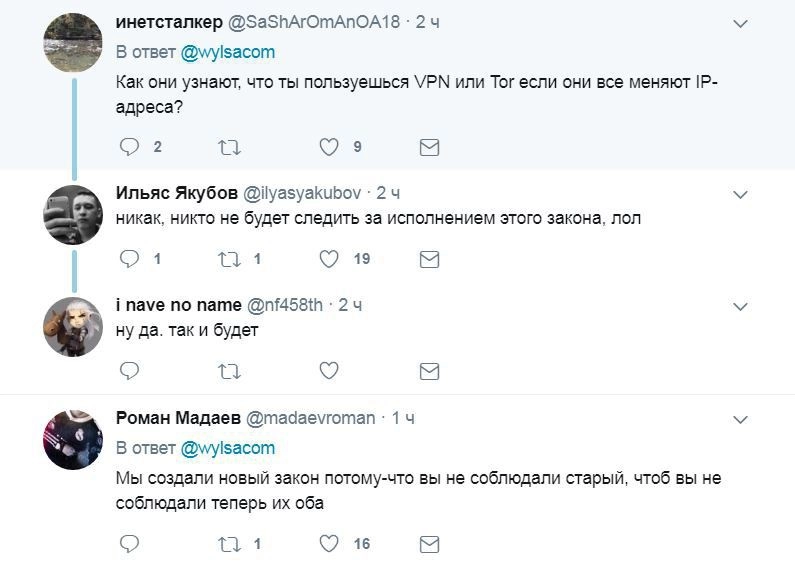This screenshot has height=567, width=795.
Task: Retweet Роман Мадаев's tweet about new law
Action: [x=229, y=544]
